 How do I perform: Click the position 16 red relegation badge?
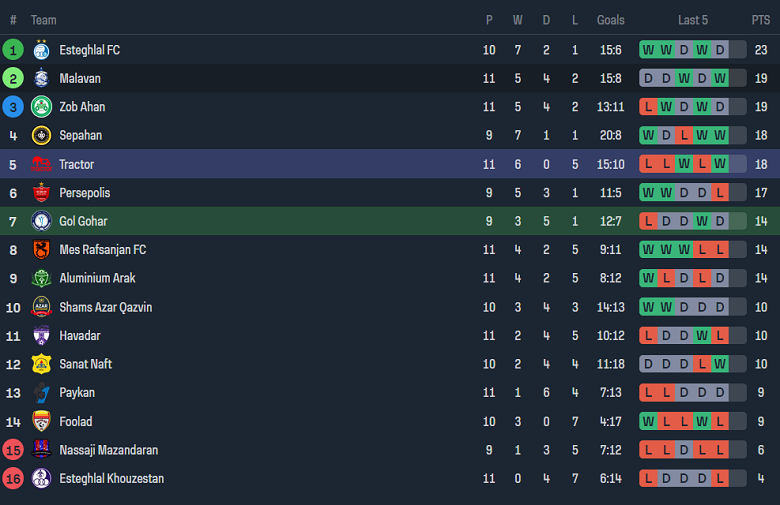13,478
